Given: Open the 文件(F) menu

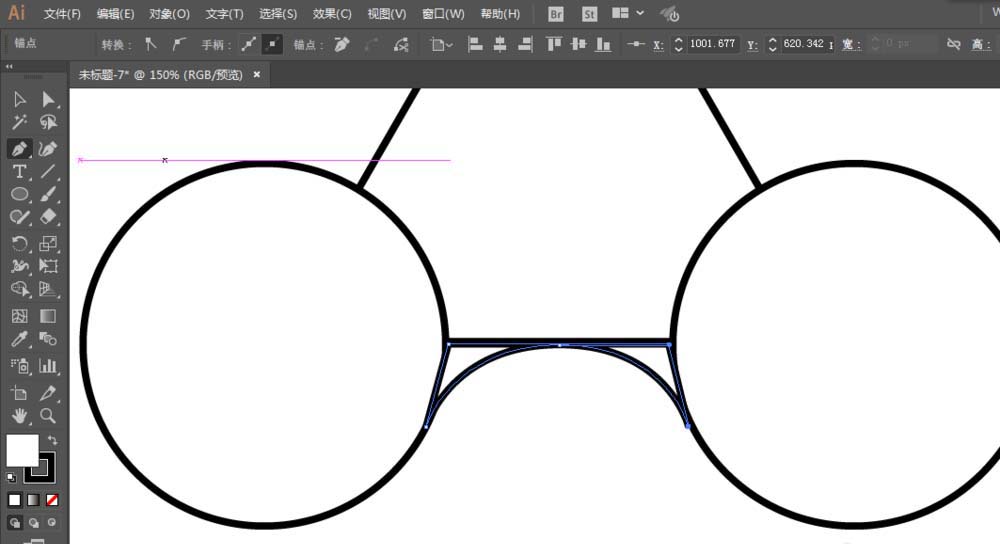Looking at the screenshot, I should click(62, 13).
